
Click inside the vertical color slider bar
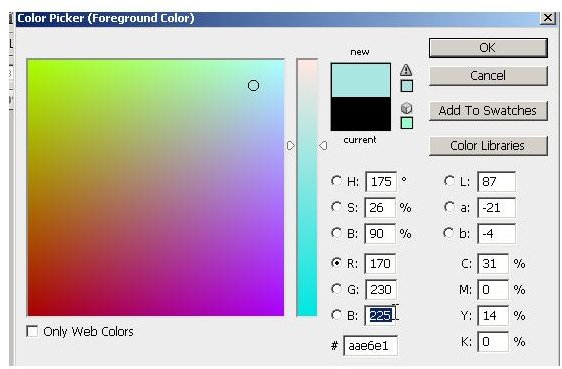click(307, 187)
